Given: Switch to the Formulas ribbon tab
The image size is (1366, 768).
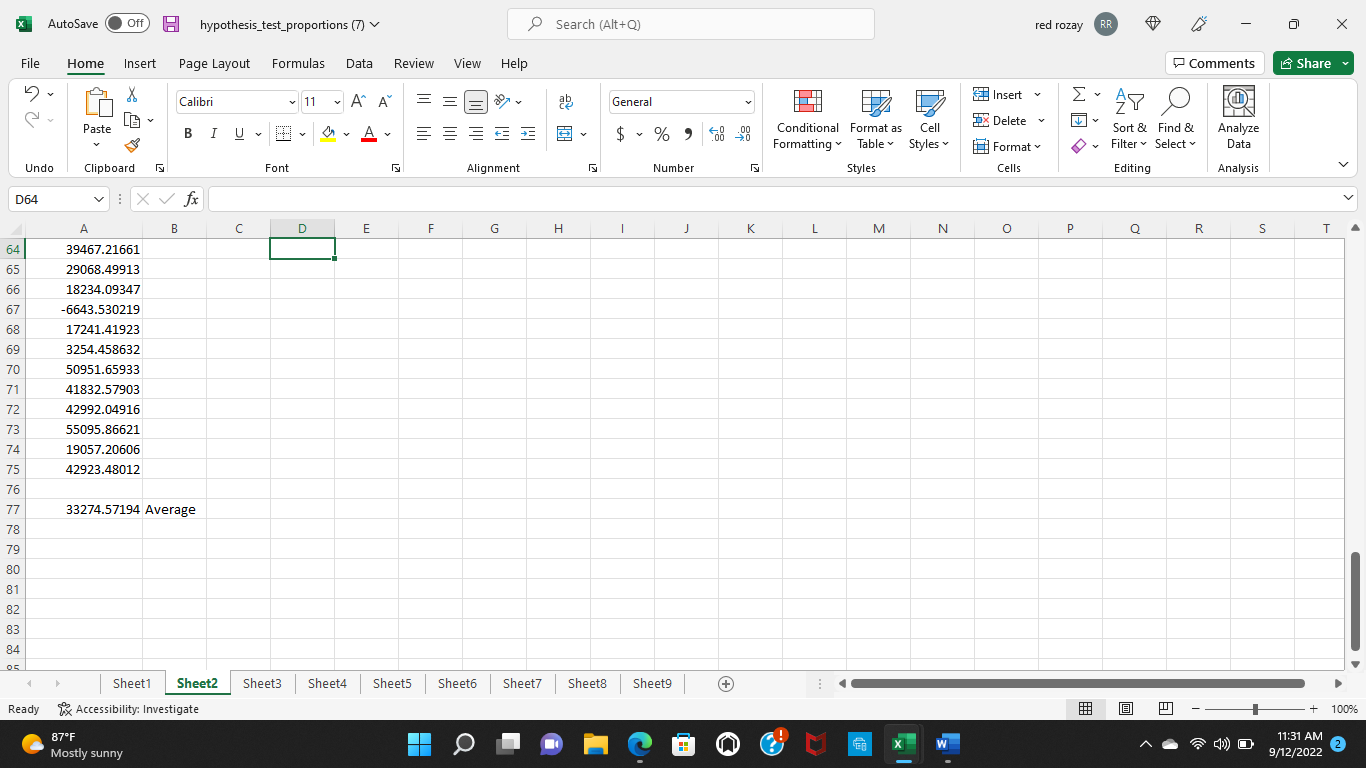Looking at the screenshot, I should point(298,63).
